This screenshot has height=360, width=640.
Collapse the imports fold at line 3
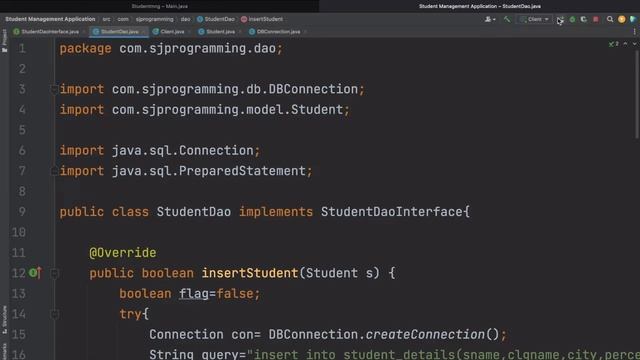point(54,89)
